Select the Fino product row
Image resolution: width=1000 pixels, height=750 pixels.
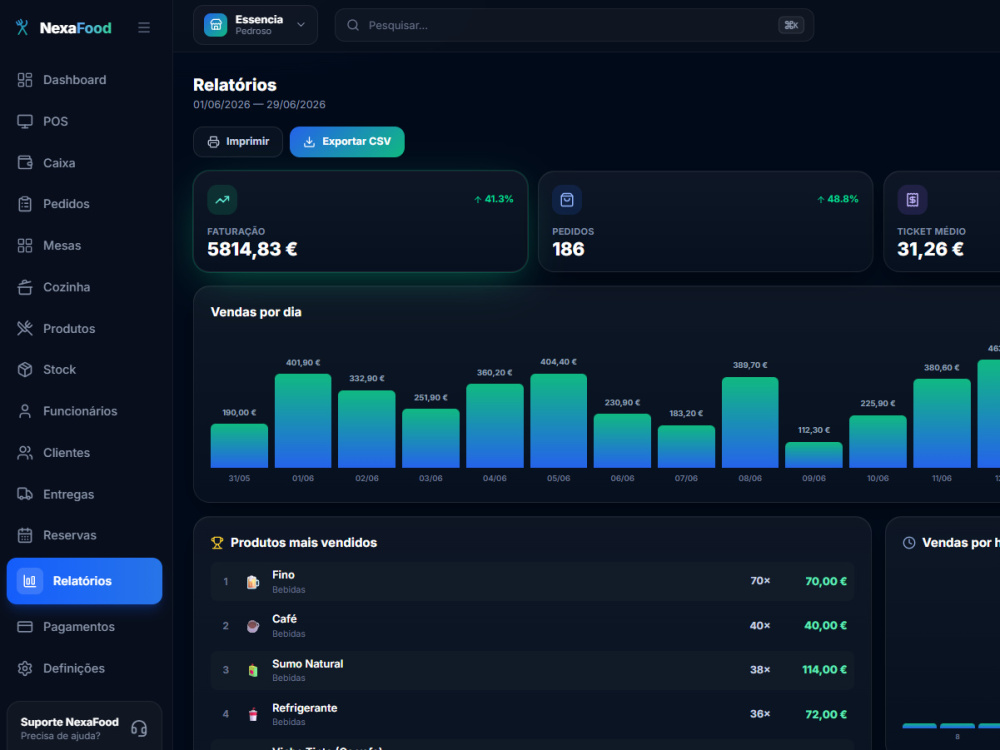coord(533,582)
